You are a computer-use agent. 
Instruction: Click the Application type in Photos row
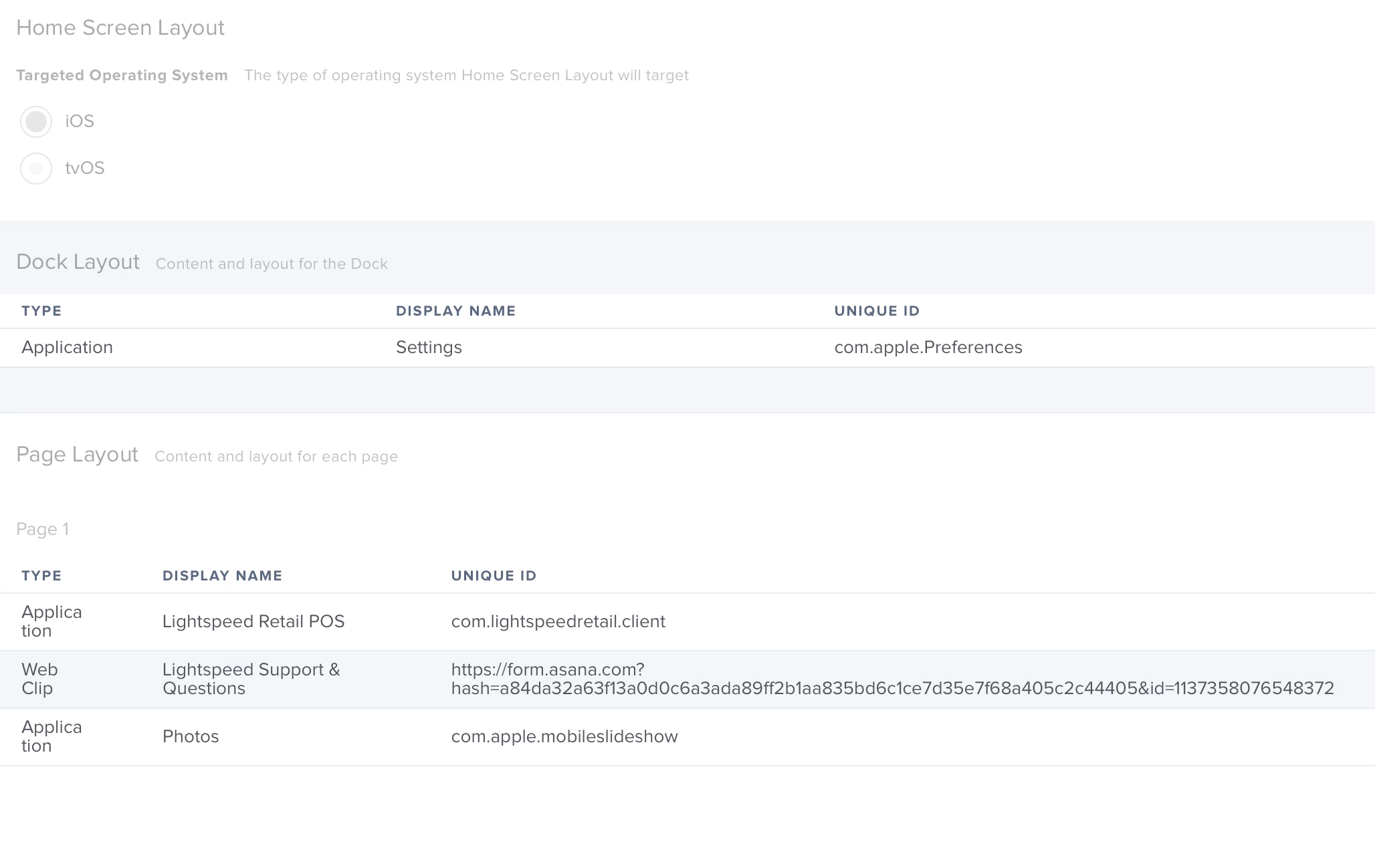tap(51, 737)
